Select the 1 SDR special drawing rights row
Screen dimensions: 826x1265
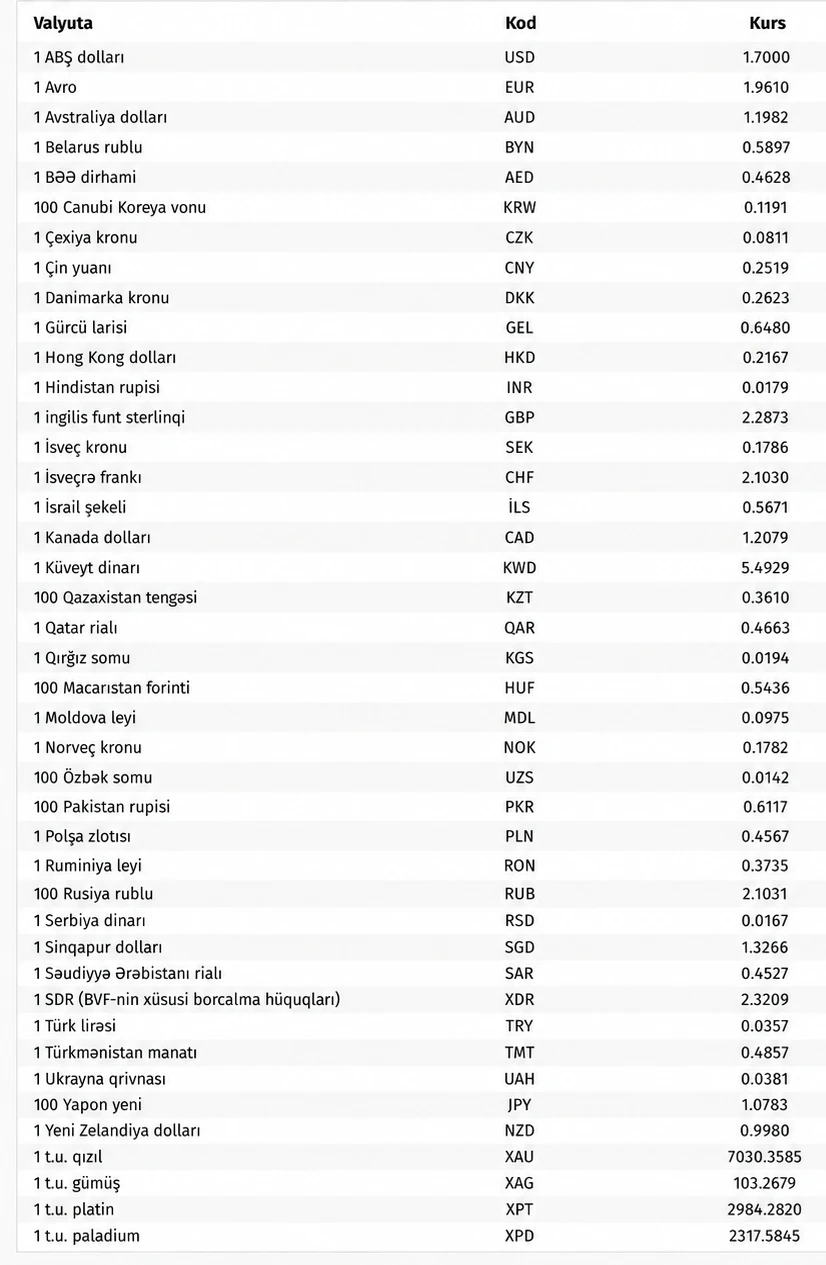[x=421, y=999]
